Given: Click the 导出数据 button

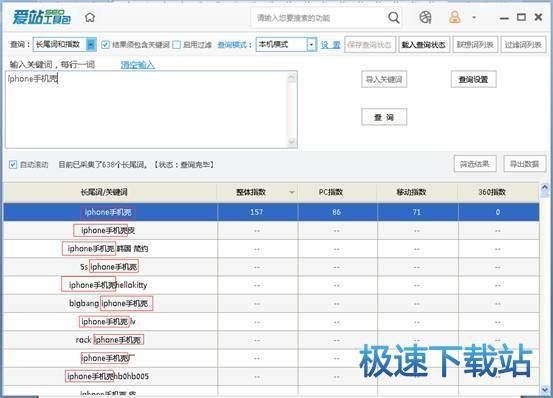Looking at the screenshot, I should (524, 164).
